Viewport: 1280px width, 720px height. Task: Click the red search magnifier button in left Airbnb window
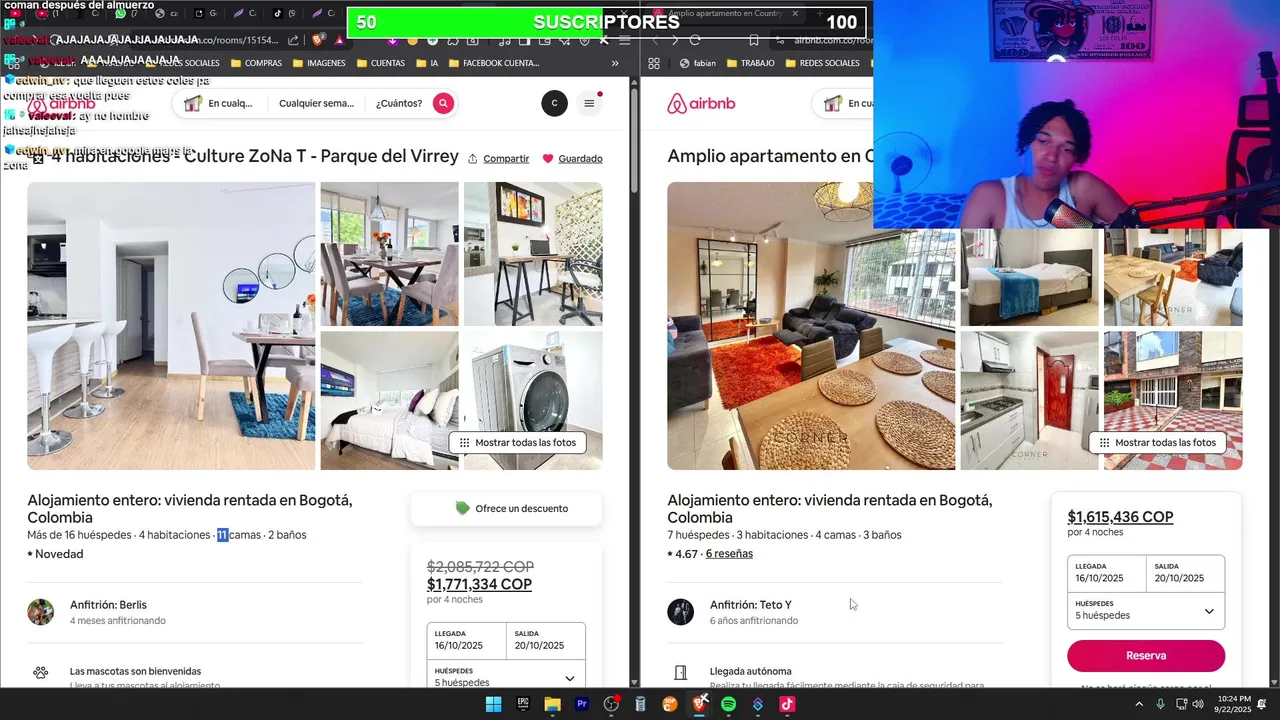coord(443,103)
